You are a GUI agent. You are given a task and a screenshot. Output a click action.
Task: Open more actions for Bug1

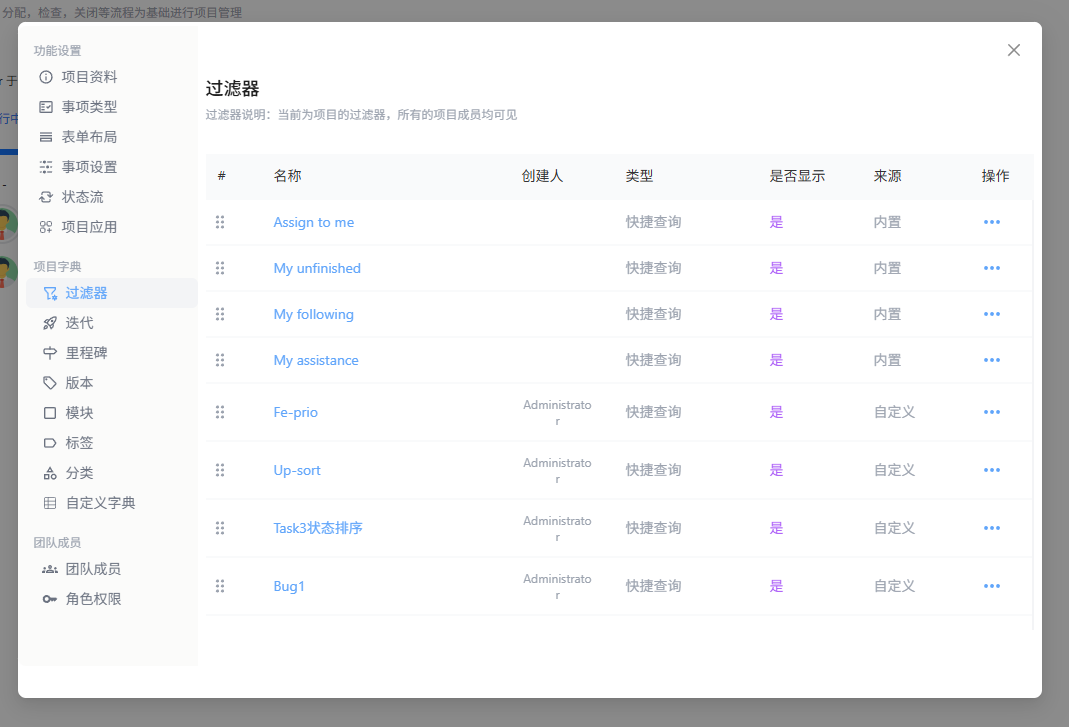992,586
